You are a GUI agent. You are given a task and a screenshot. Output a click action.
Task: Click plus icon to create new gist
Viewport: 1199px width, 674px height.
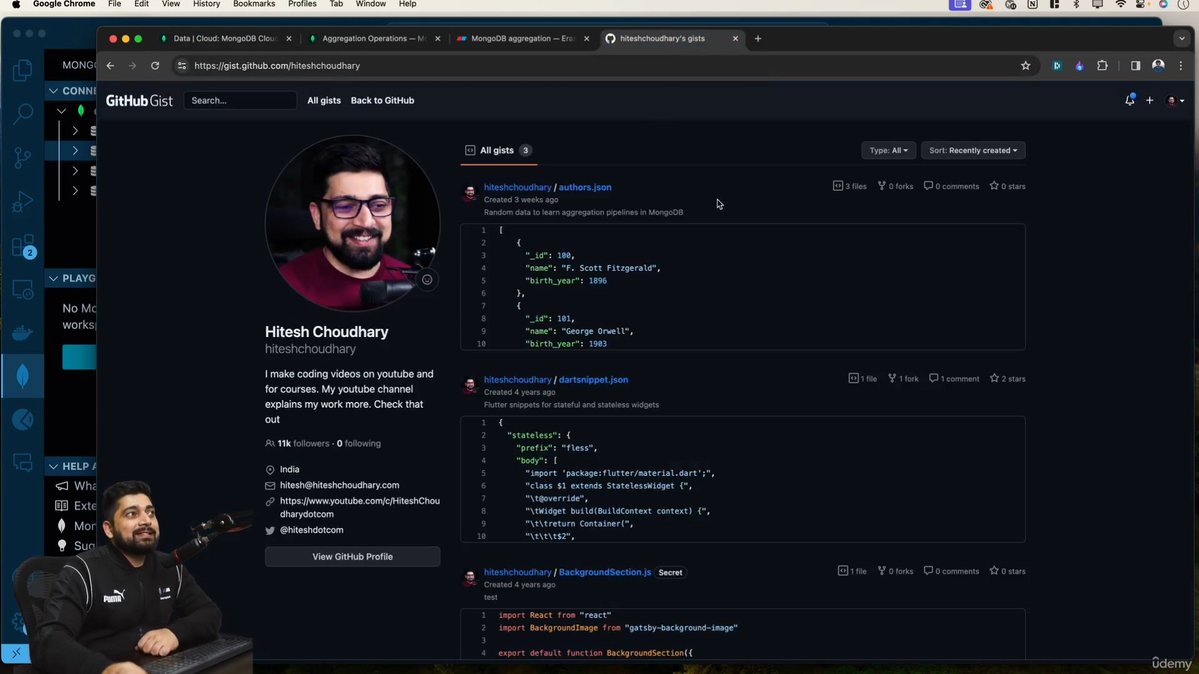coord(1149,100)
